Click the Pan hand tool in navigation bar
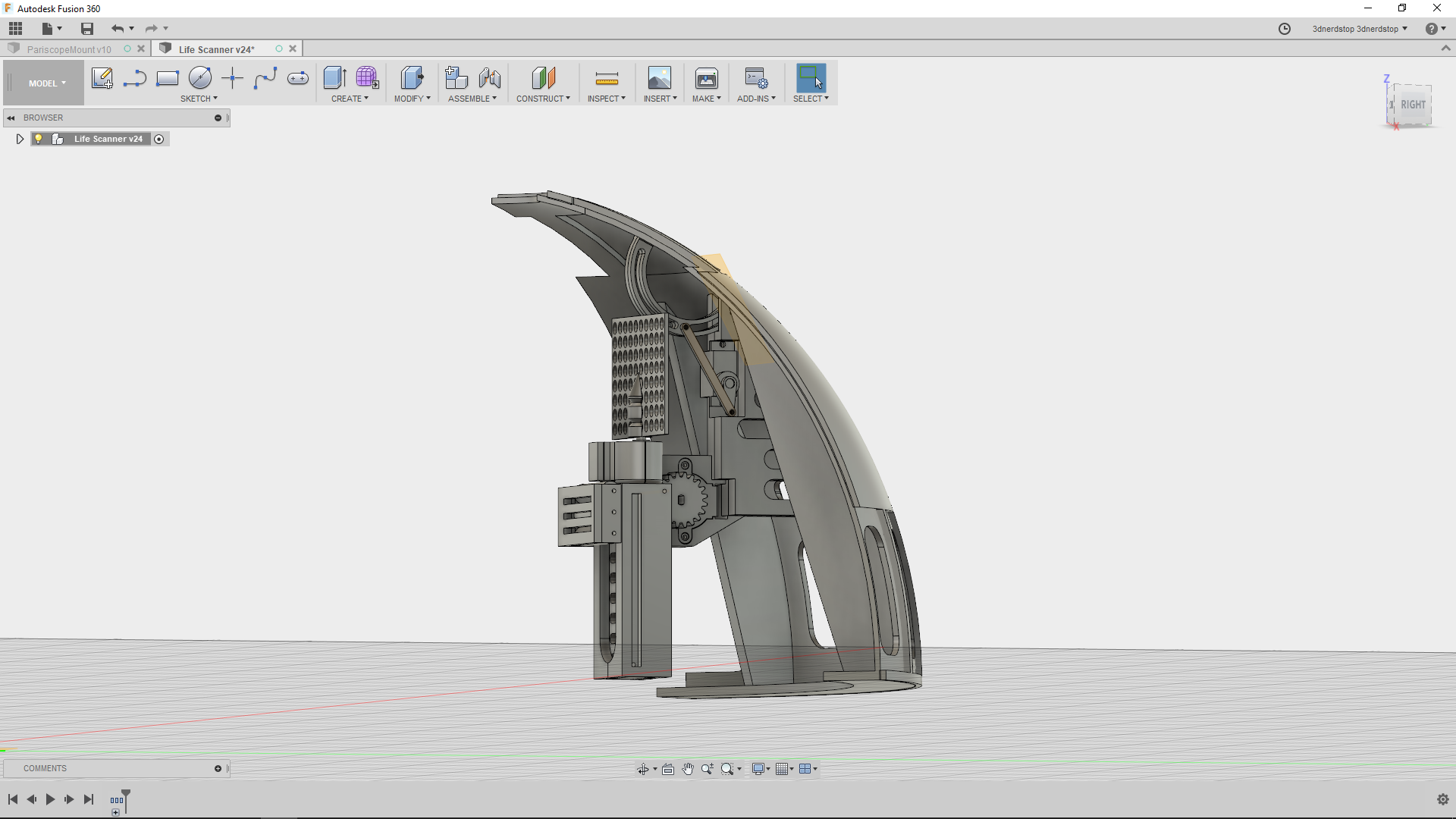Image resolution: width=1456 pixels, height=819 pixels. click(x=688, y=769)
